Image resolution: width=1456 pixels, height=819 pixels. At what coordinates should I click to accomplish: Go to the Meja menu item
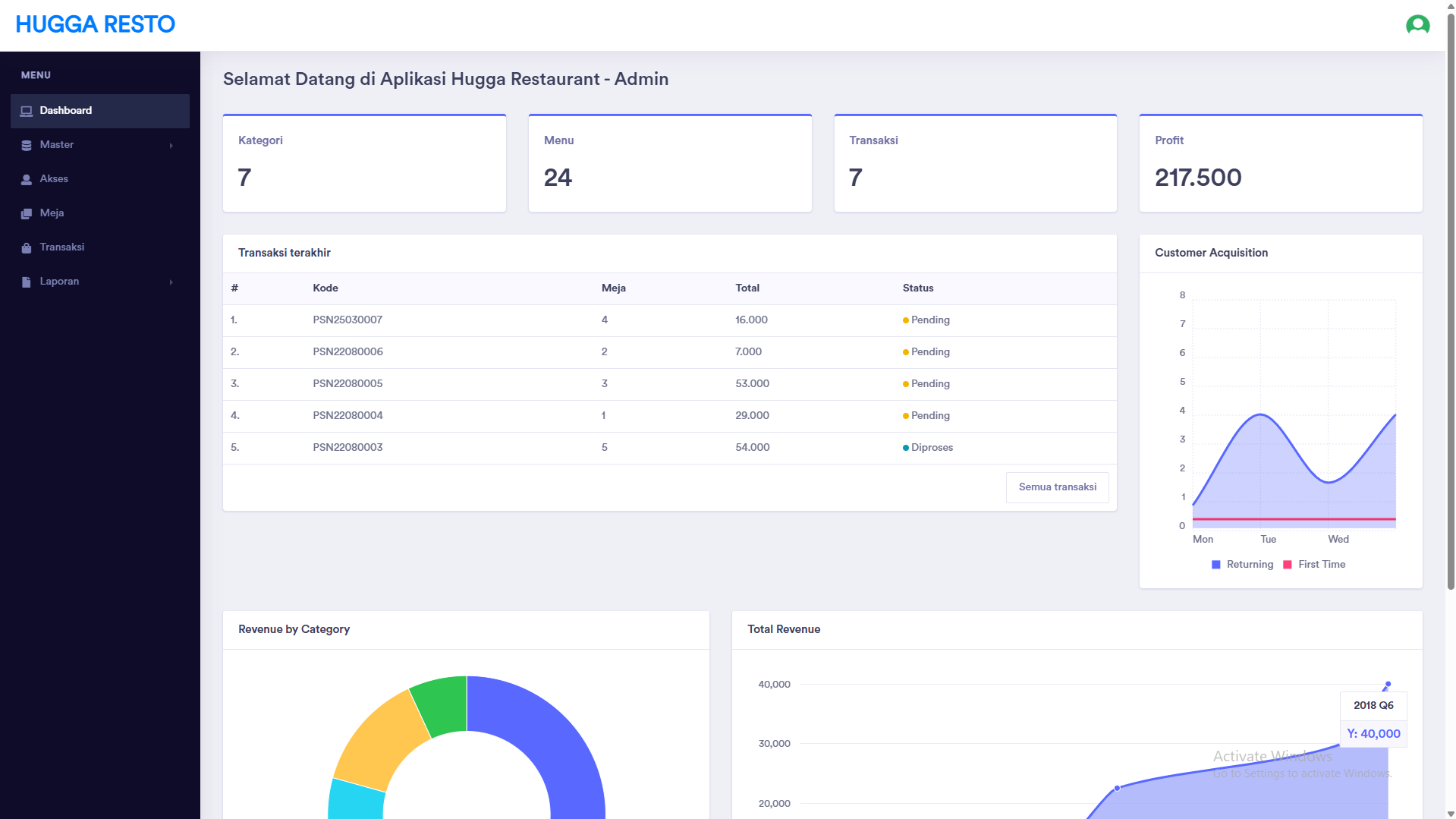pos(100,213)
